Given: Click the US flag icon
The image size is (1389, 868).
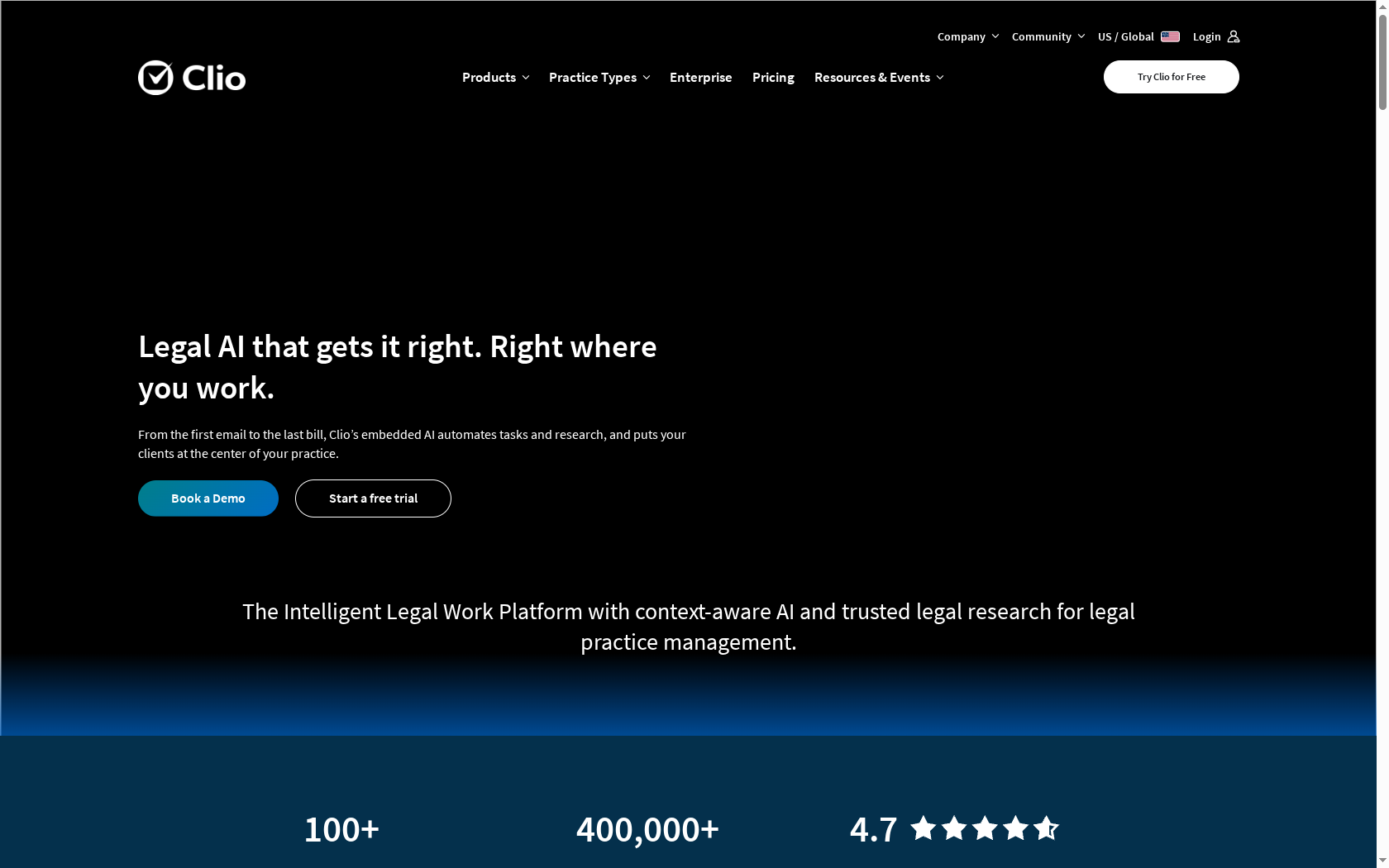Looking at the screenshot, I should click(1170, 36).
